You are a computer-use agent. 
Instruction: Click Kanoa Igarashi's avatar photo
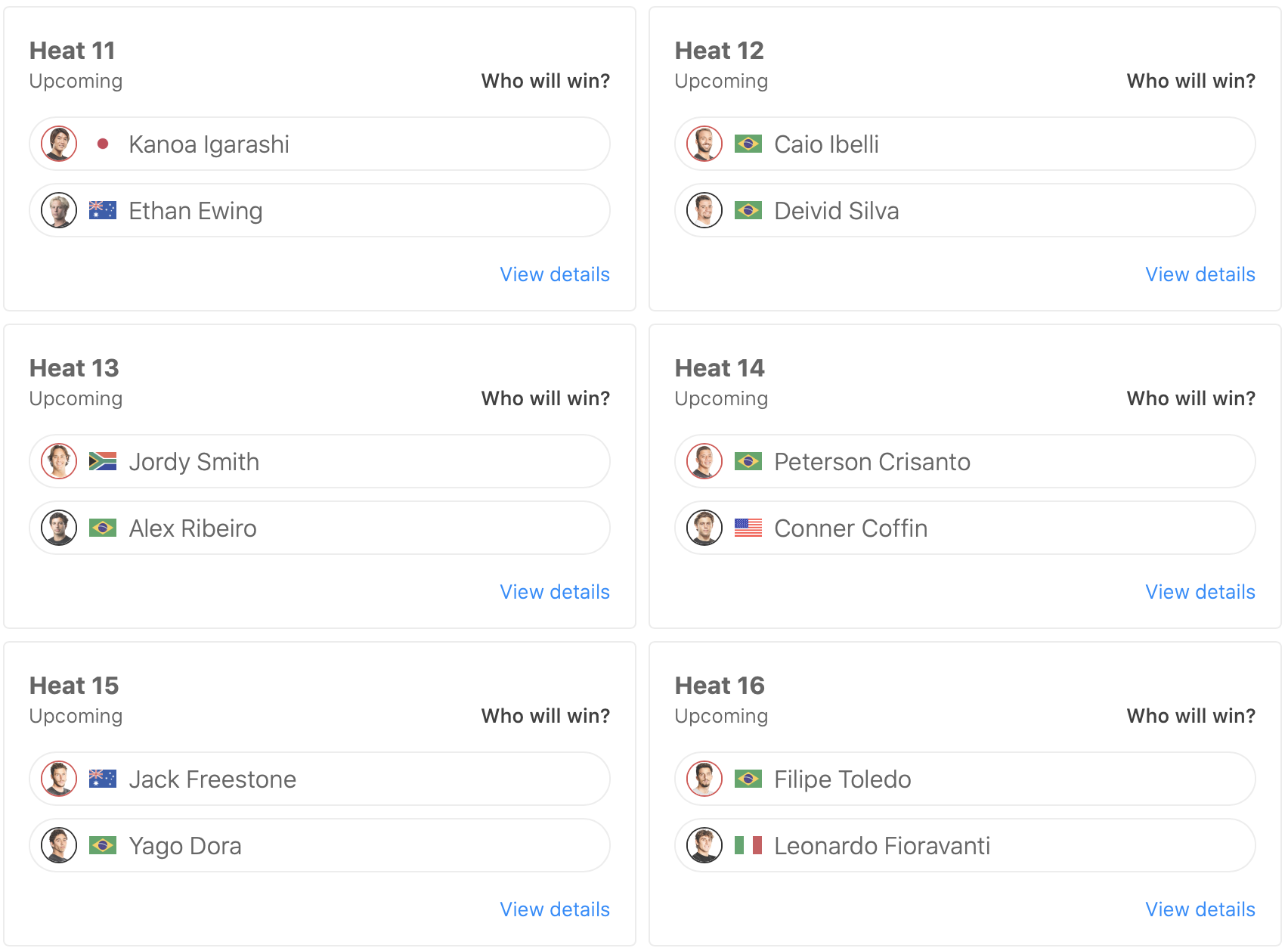pyautogui.click(x=59, y=144)
